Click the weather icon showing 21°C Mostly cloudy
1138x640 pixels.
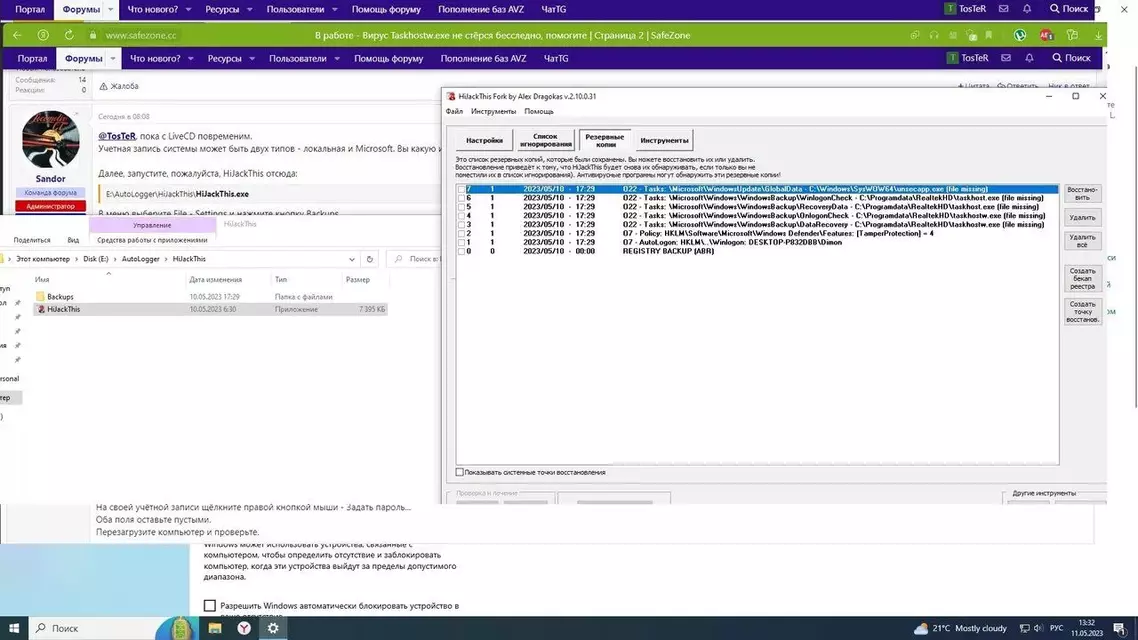921,628
